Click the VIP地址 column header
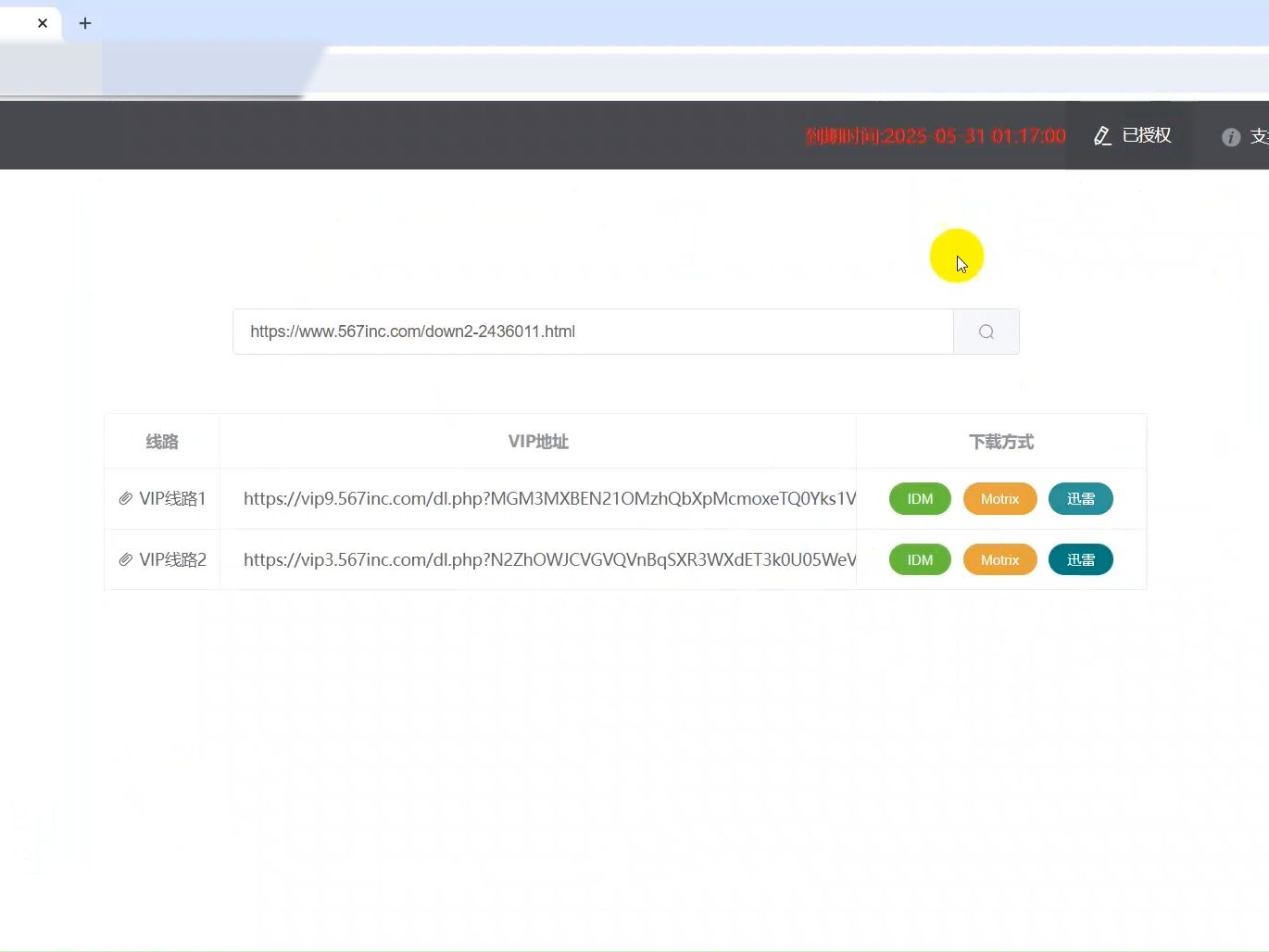Image resolution: width=1269 pixels, height=952 pixels. (538, 442)
